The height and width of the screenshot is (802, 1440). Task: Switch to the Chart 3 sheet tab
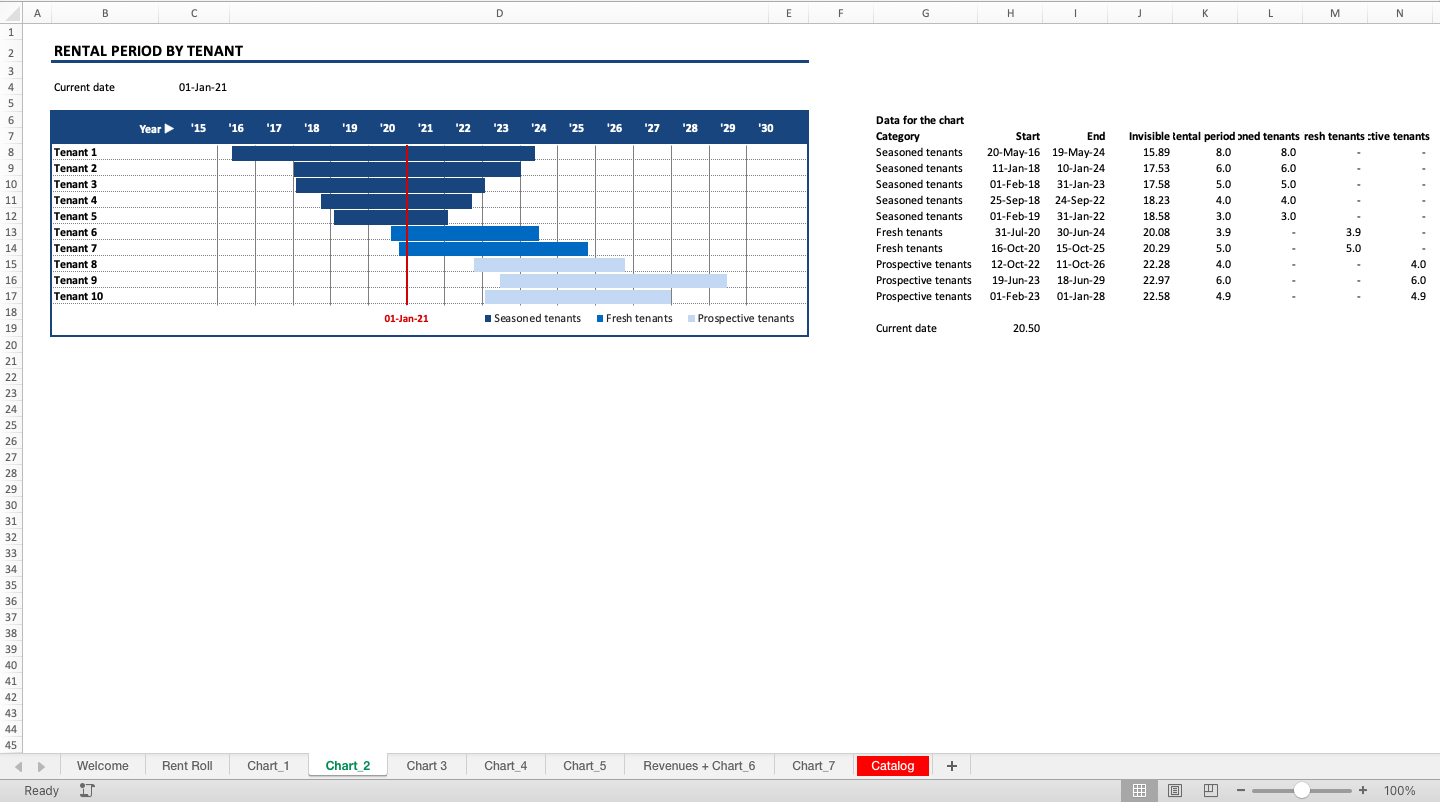point(427,766)
